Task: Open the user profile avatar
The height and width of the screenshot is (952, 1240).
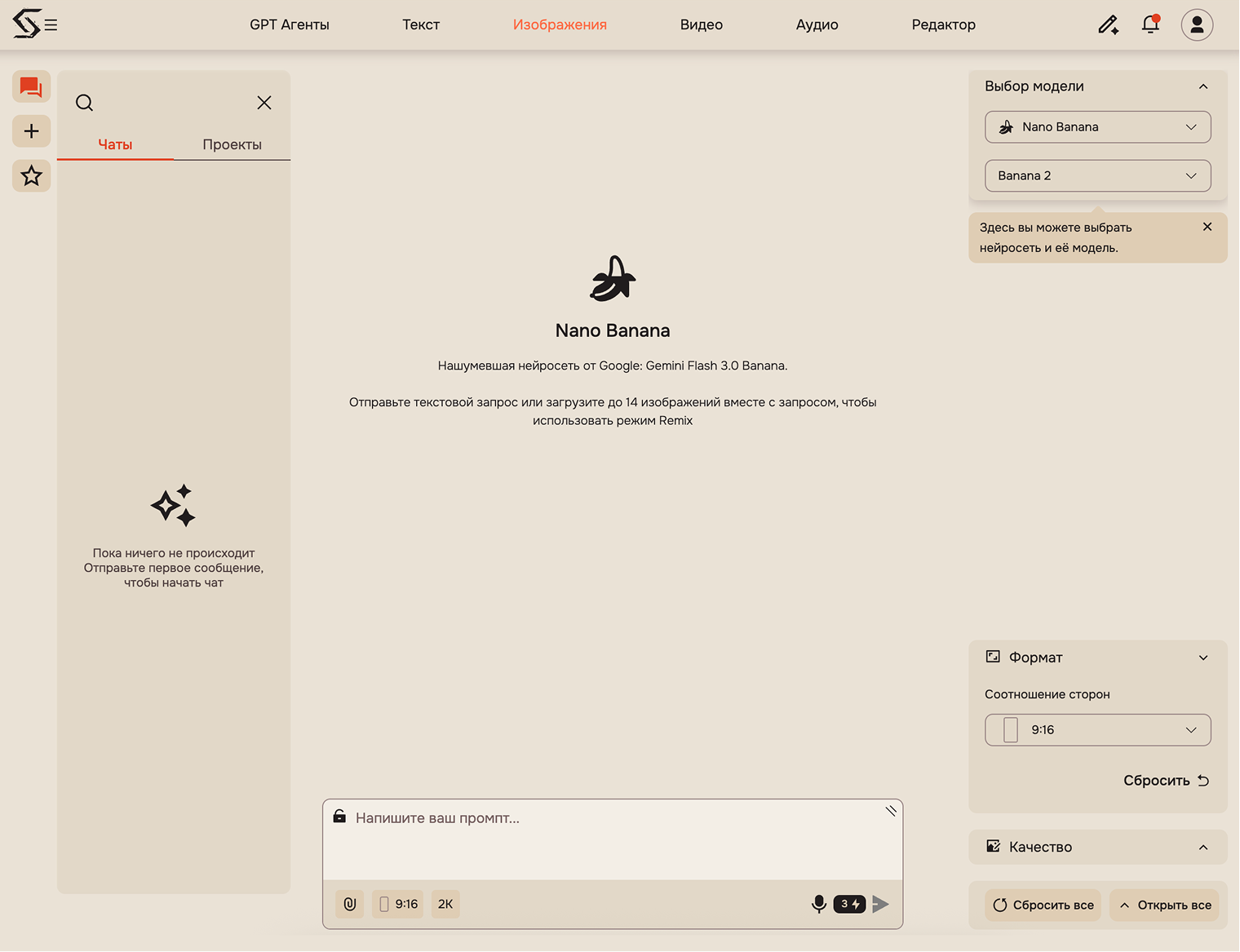Action: [x=1197, y=25]
